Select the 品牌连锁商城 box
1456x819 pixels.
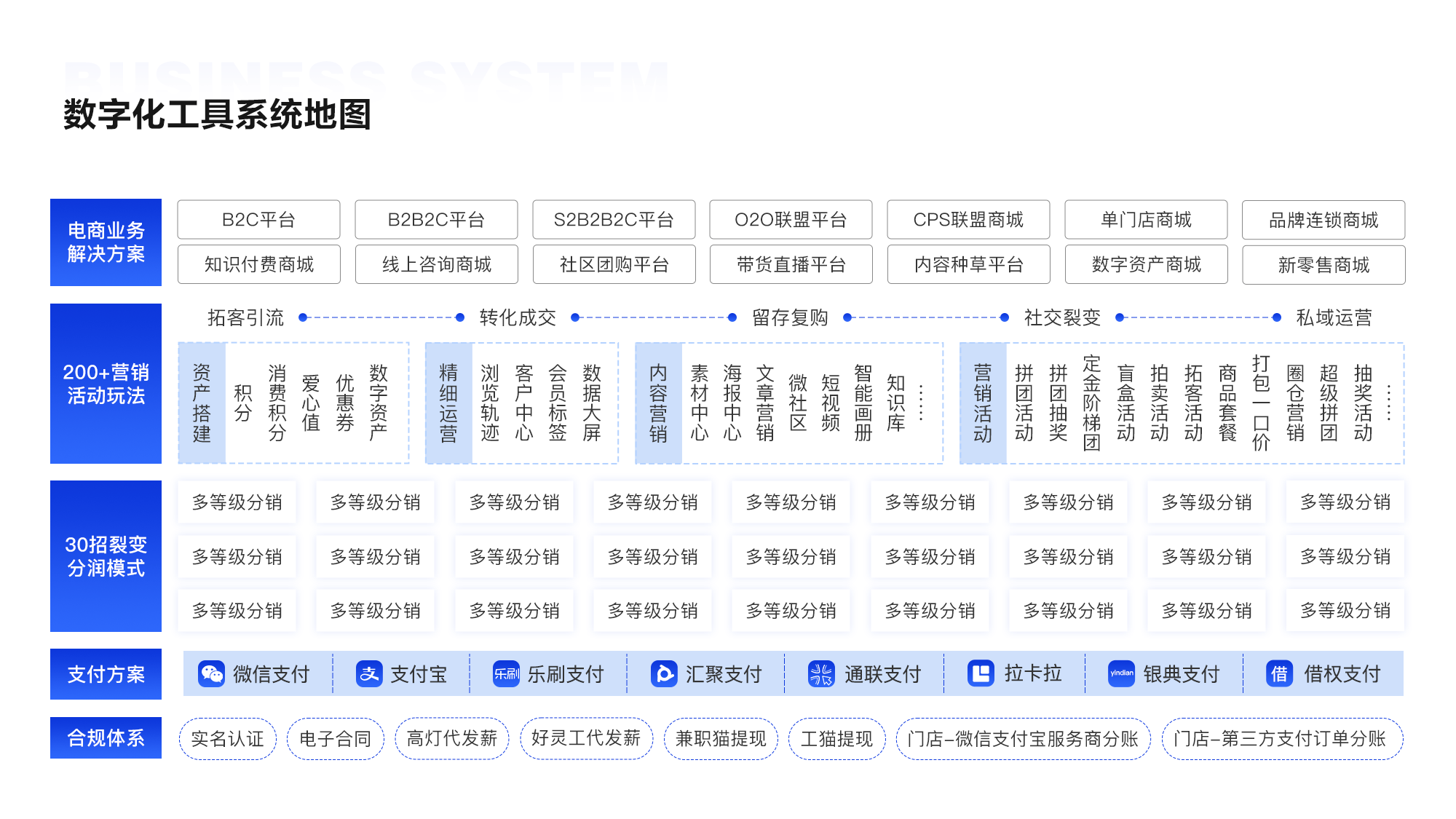(1324, 220)
